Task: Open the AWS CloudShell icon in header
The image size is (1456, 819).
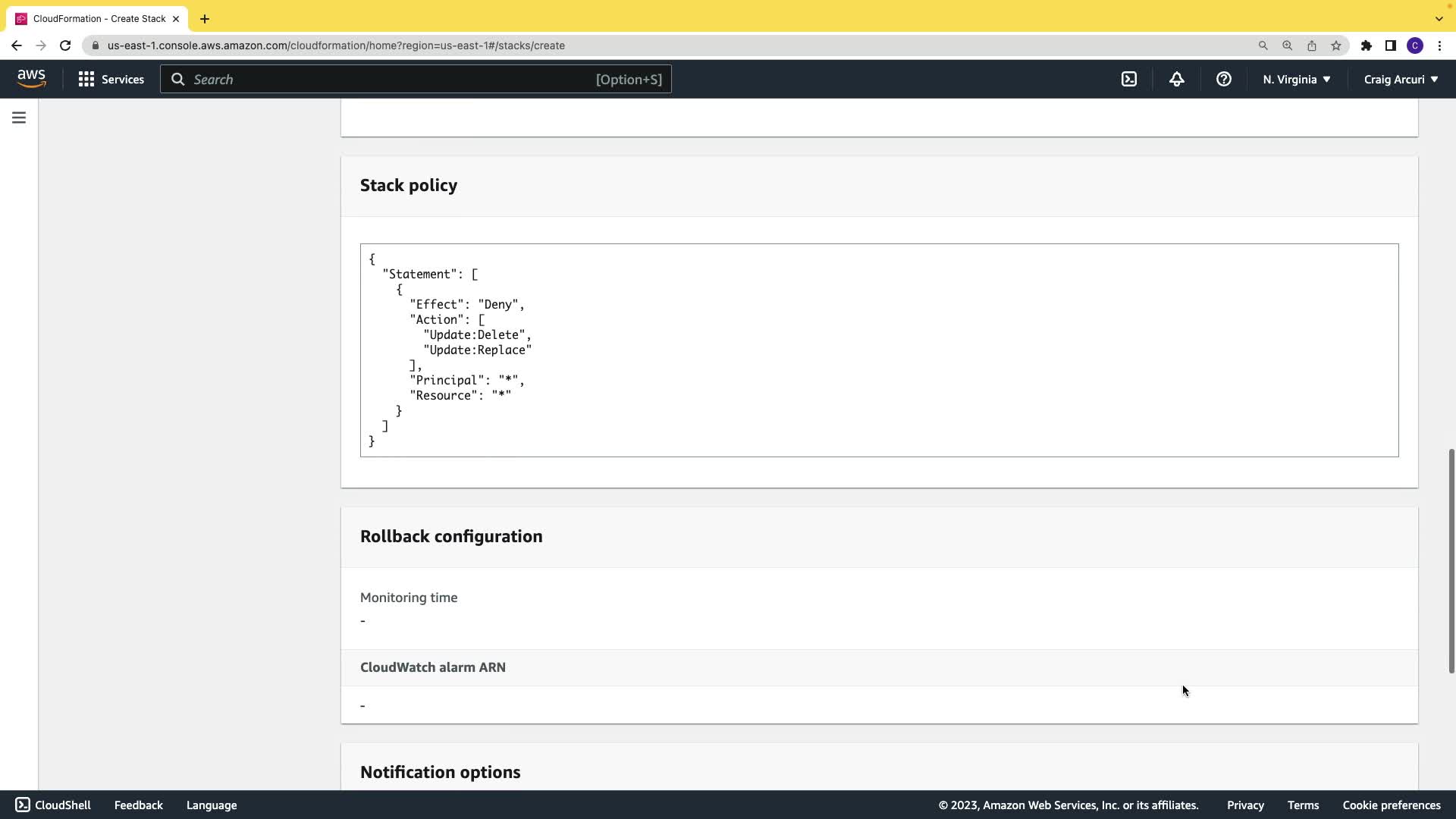Action: (1129, 79)
